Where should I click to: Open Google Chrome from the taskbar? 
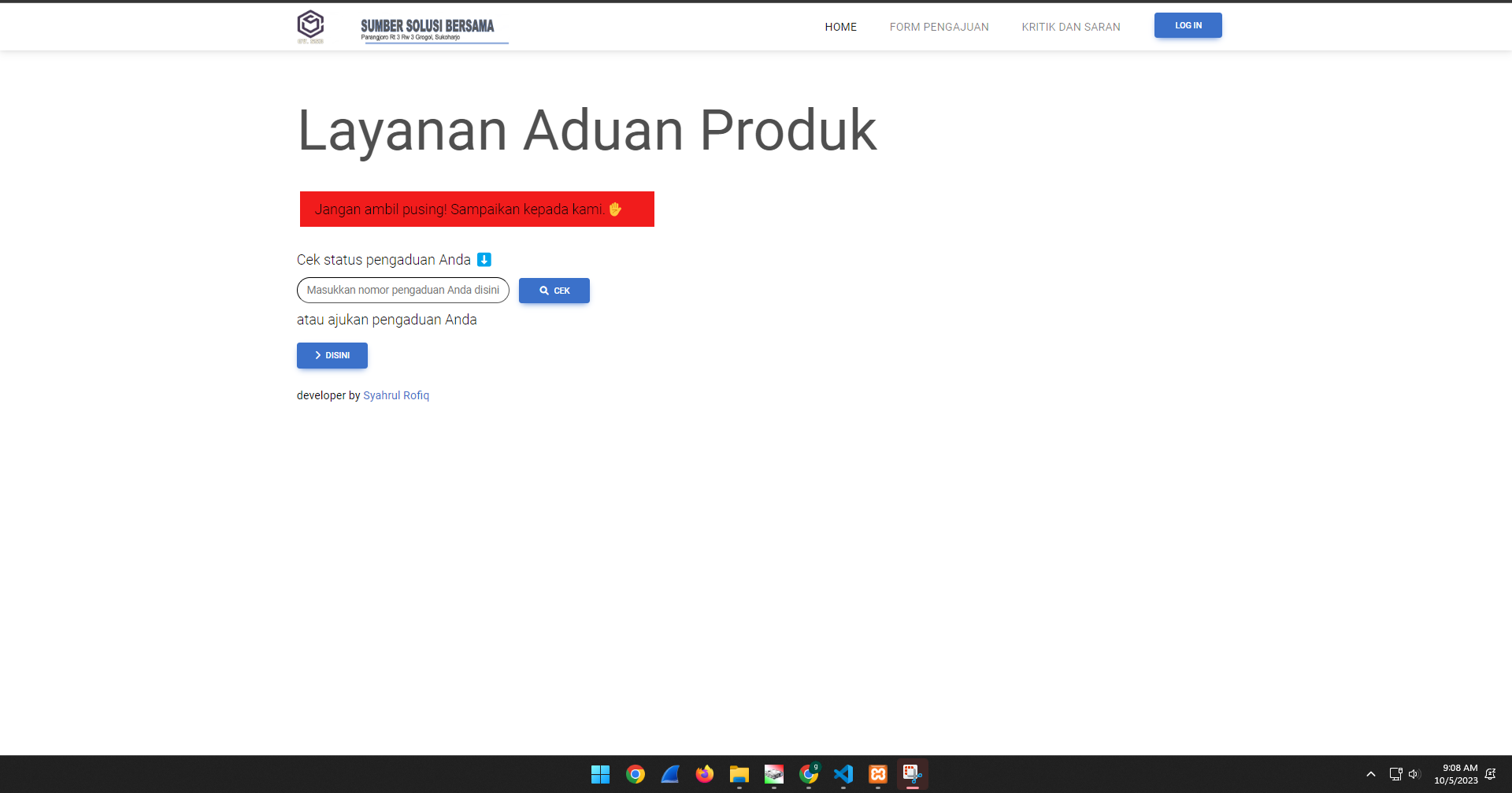coord(635,774)
